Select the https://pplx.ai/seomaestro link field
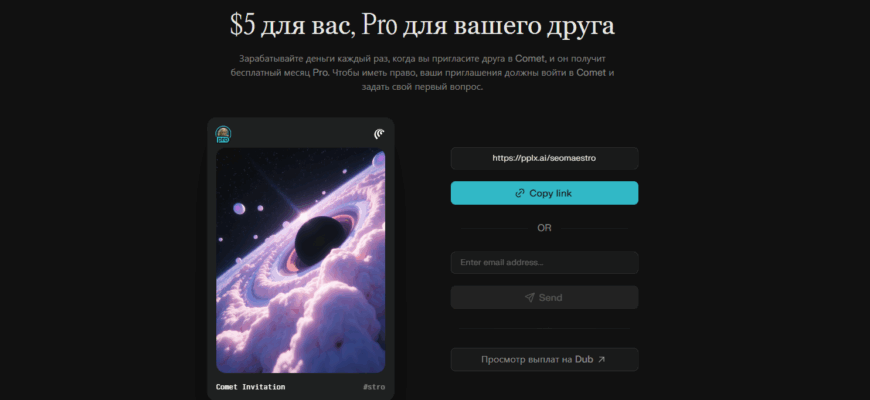Screen dimensions: 870x400 click(544, 158)
